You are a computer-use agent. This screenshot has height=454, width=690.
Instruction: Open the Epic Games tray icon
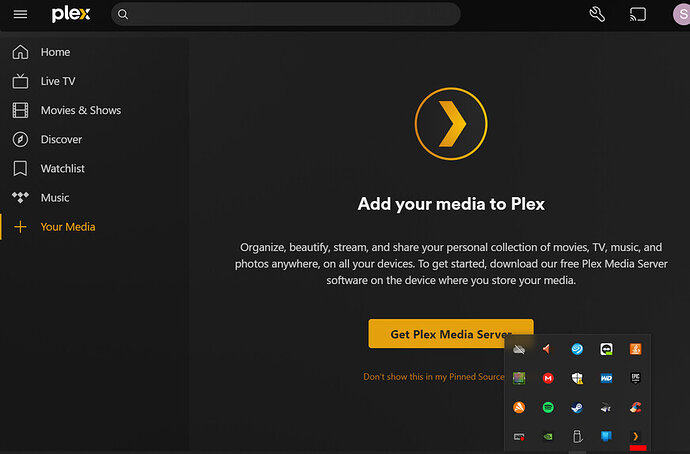(x=635, y=378)
